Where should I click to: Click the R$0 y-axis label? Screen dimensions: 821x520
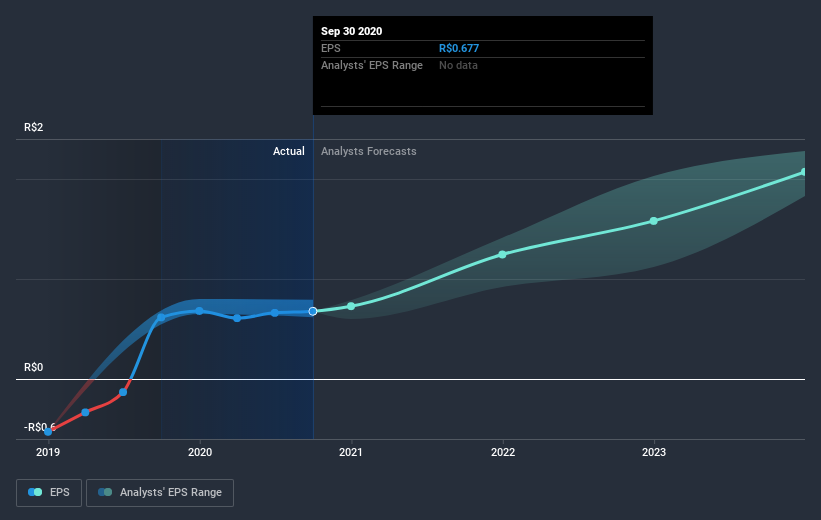[x=34, y=367]
